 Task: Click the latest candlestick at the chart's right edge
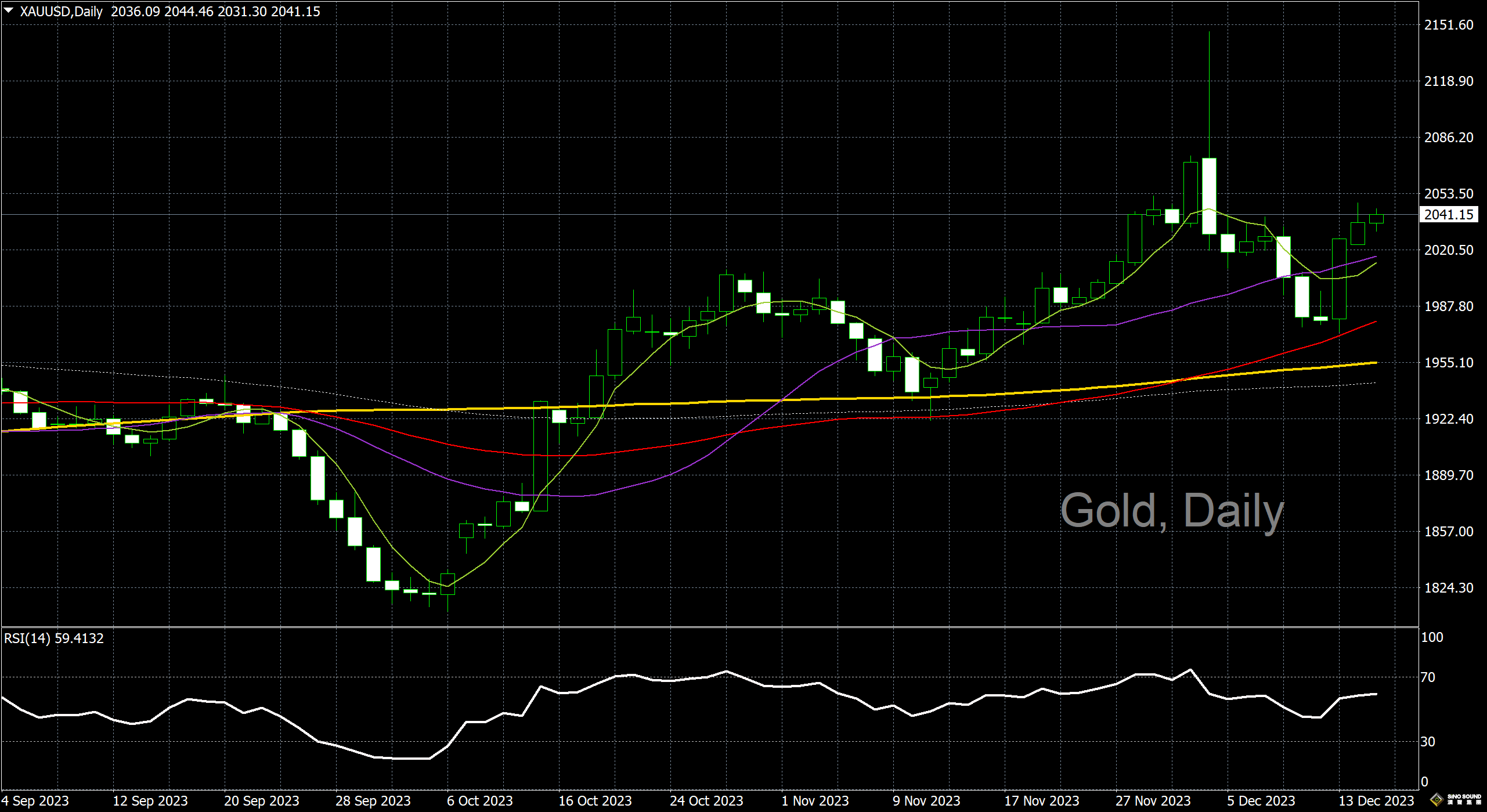coord(1376,219)
